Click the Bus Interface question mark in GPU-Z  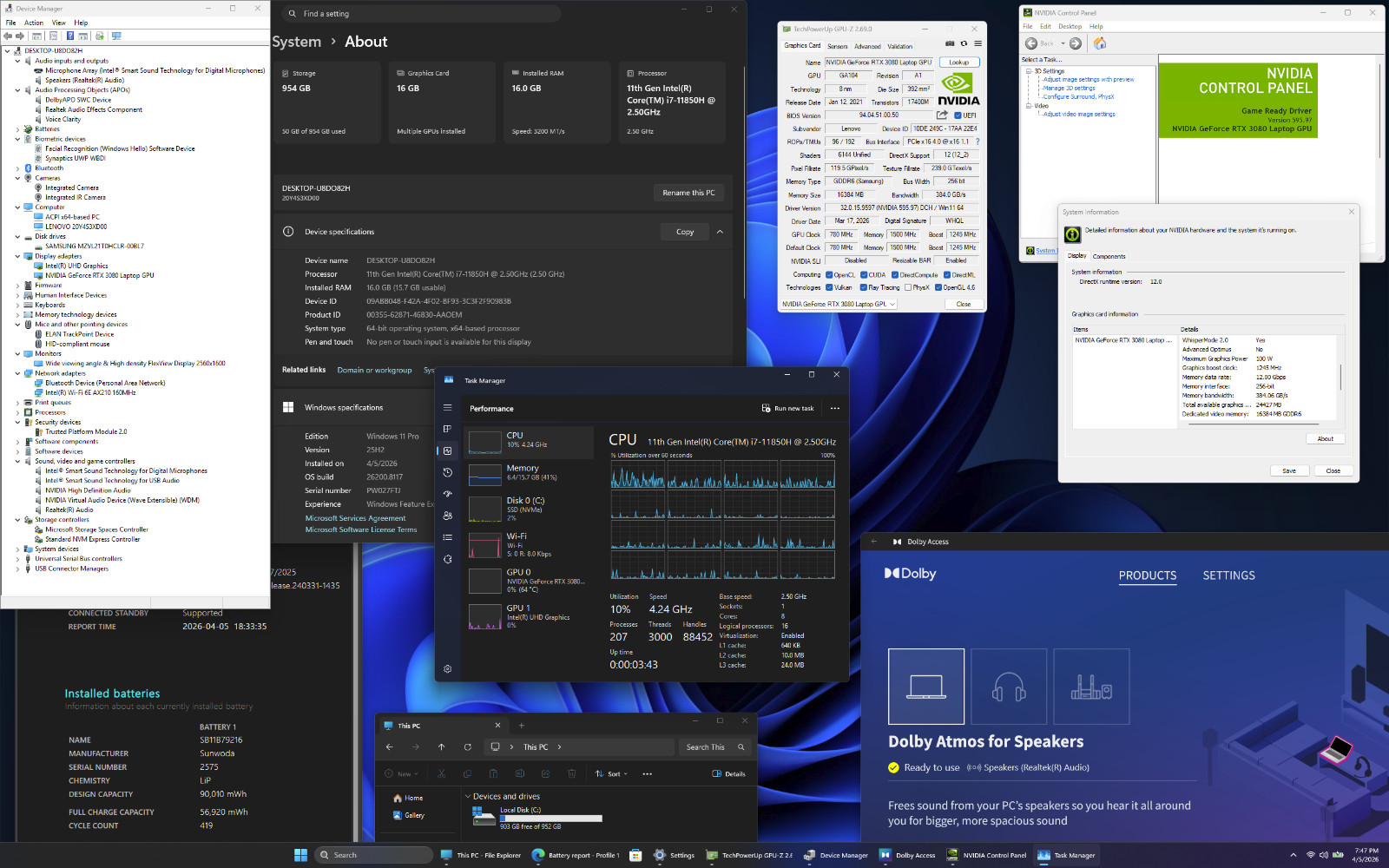pyautogui.click(x=978, y=141)
